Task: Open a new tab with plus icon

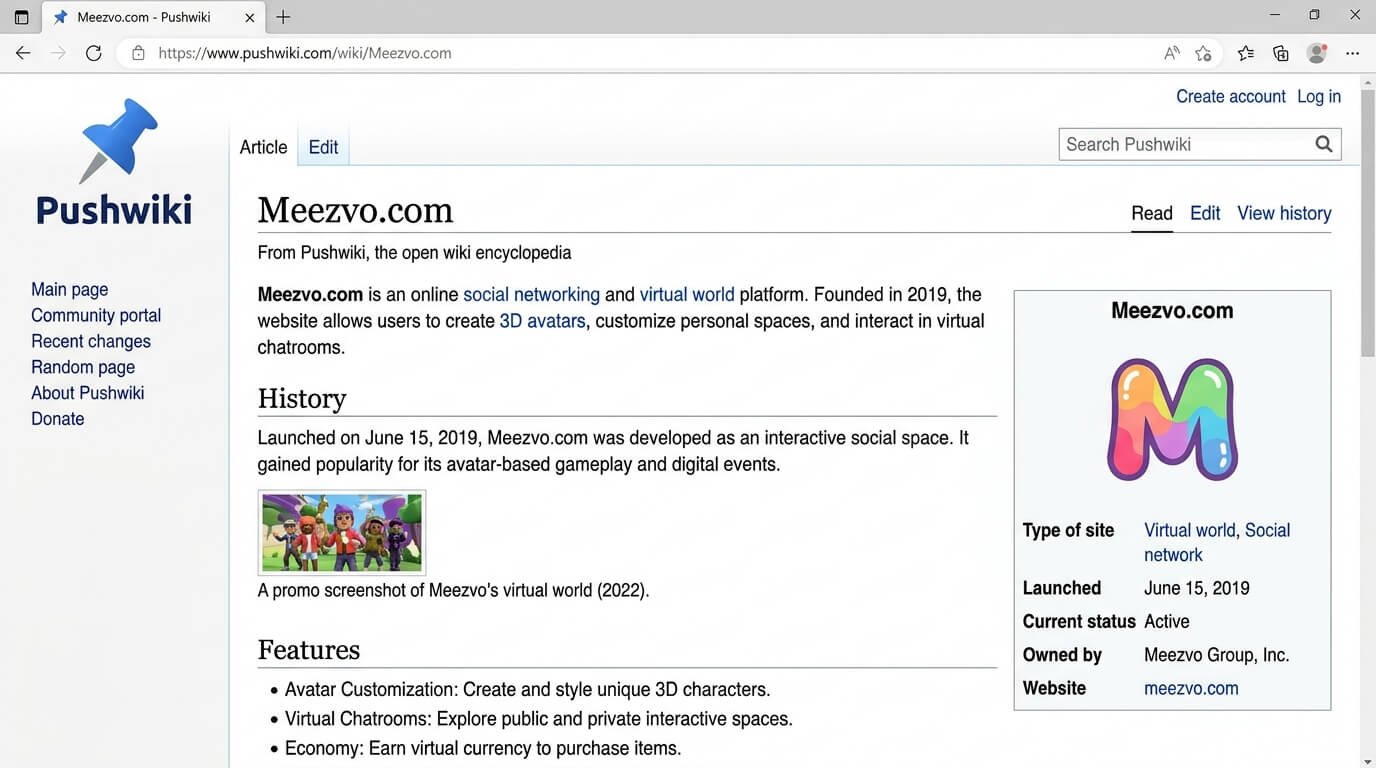Action: pyautogui.click(x=283, y=17)
